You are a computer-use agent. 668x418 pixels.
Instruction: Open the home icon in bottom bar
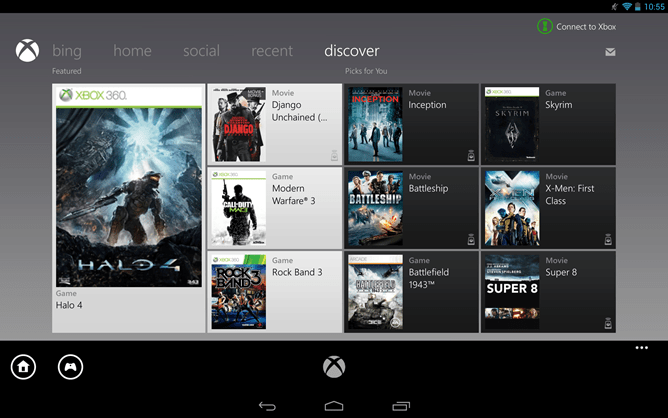23,367
